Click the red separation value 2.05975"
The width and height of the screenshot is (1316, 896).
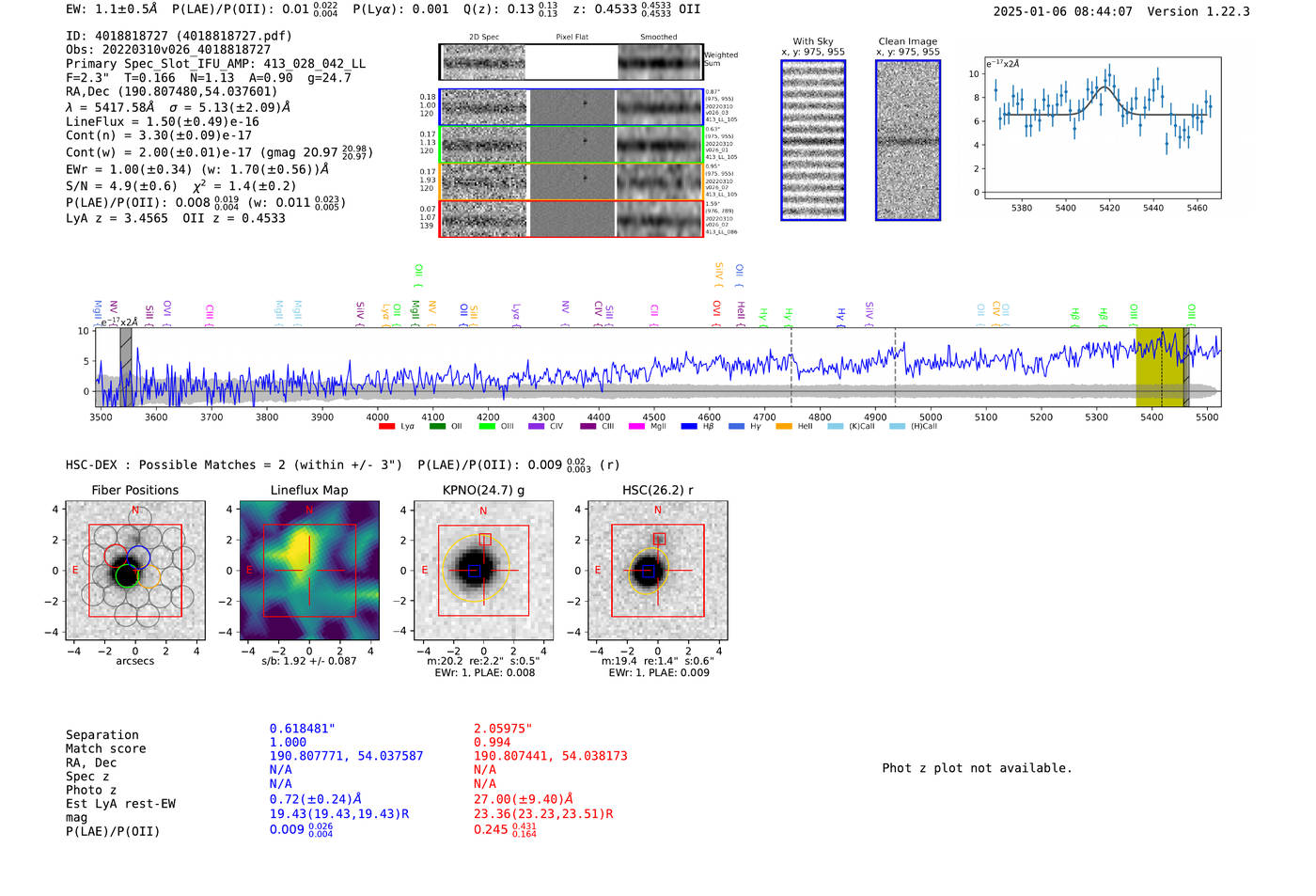click(x=503, y=729)
